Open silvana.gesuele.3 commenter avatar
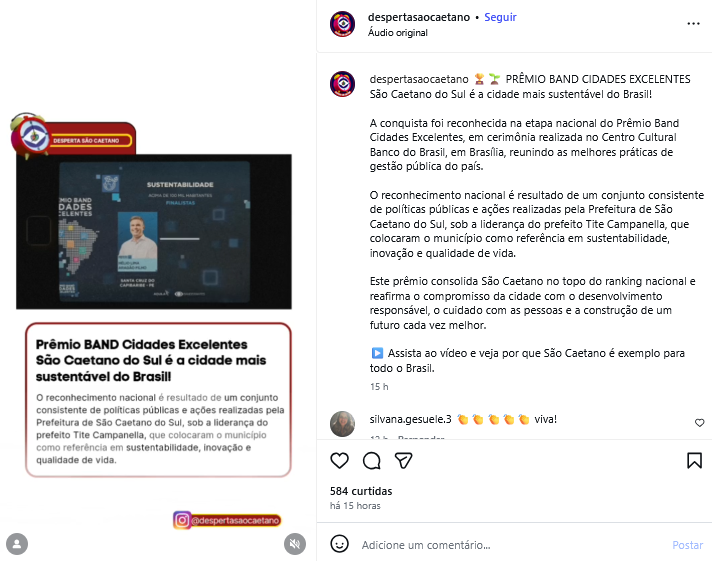This screenshot has width=712, height=561. [342, 423]
